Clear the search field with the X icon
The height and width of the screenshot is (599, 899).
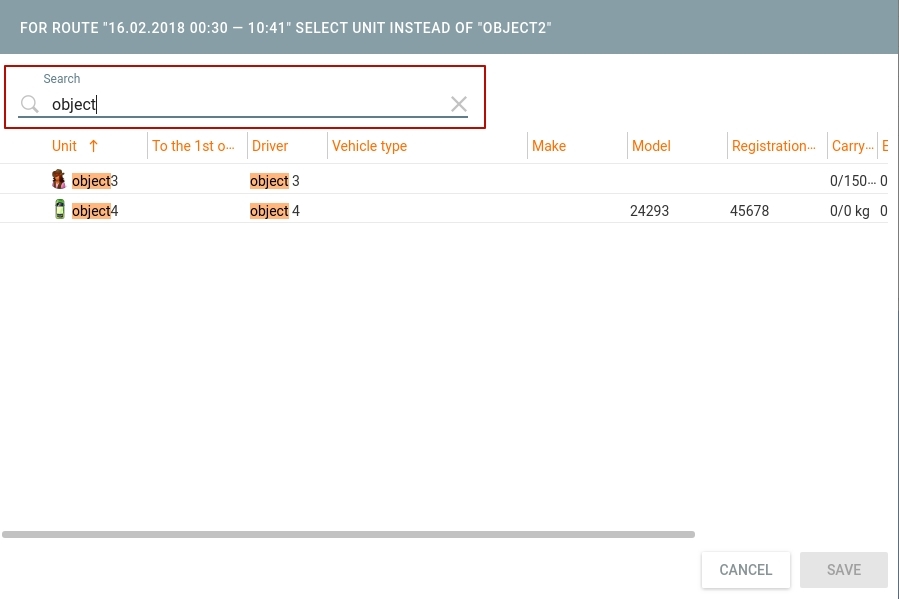458,104
